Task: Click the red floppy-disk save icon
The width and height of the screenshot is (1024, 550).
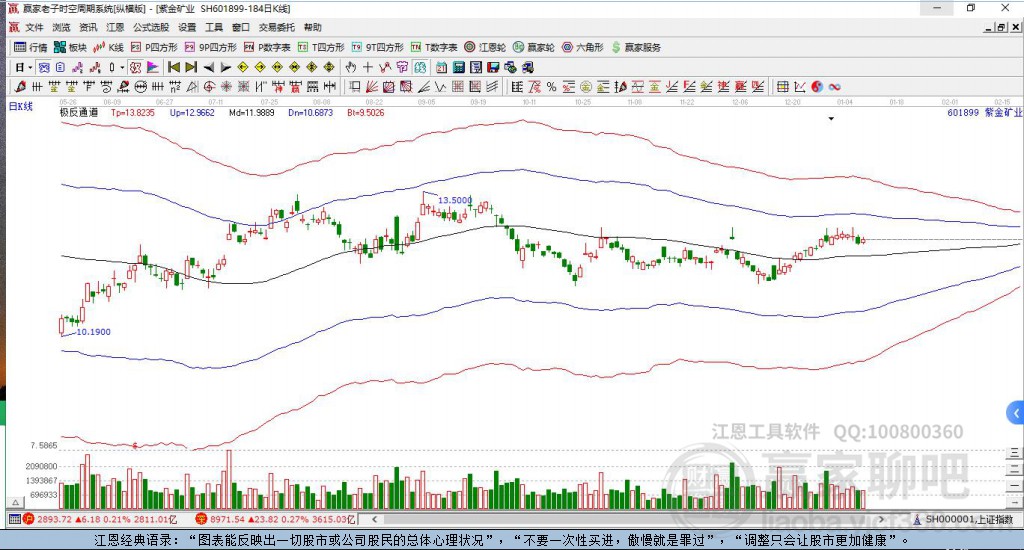Action: (493, 67)
